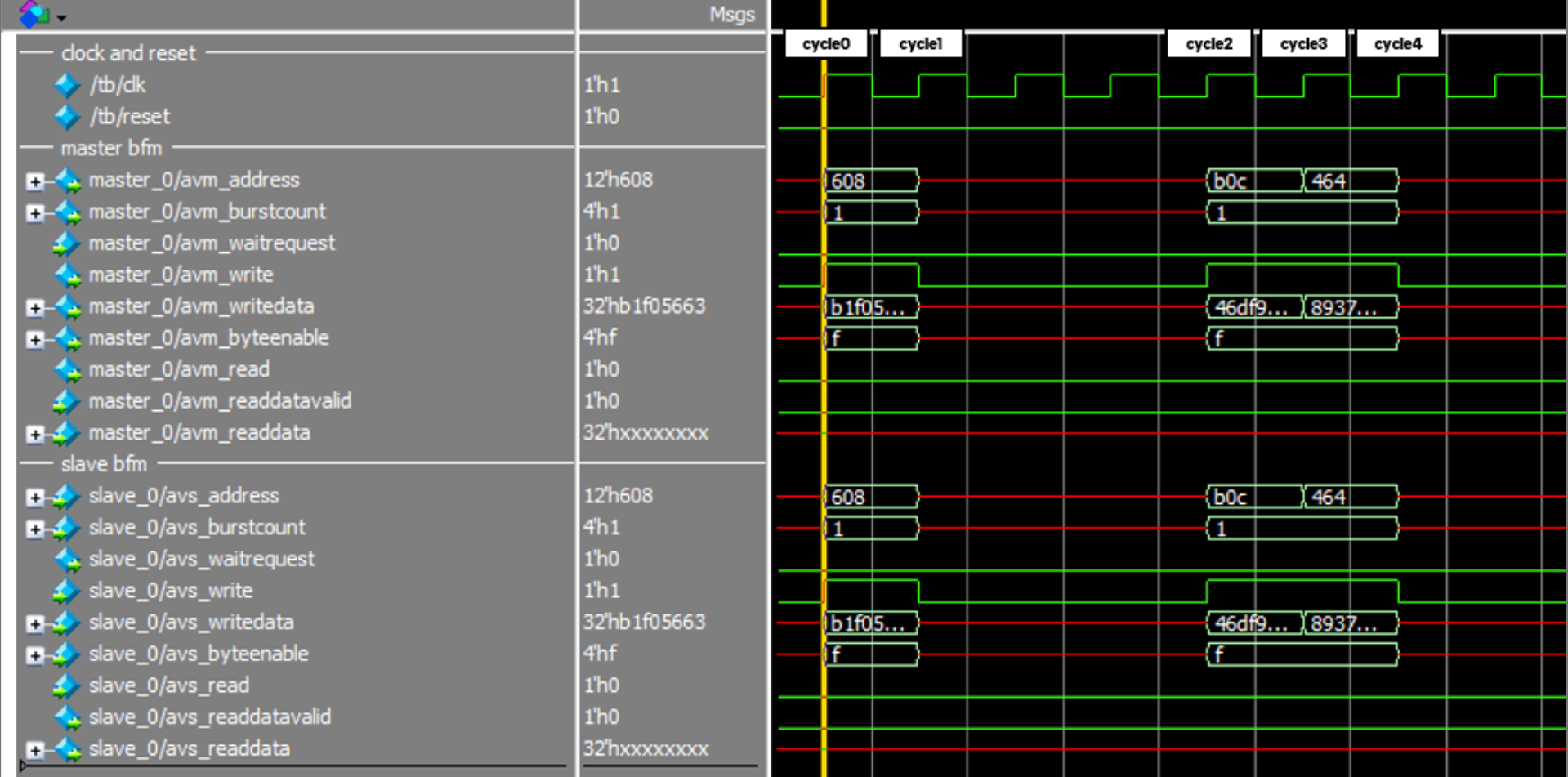Click the cycle4 marker label
Viewport: 1568px width, 777px height.
click(x=1397, y=44)
